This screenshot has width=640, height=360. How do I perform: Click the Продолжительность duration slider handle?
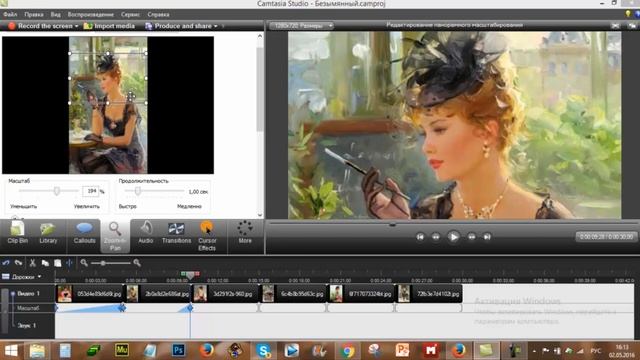(x=138, y=191)
